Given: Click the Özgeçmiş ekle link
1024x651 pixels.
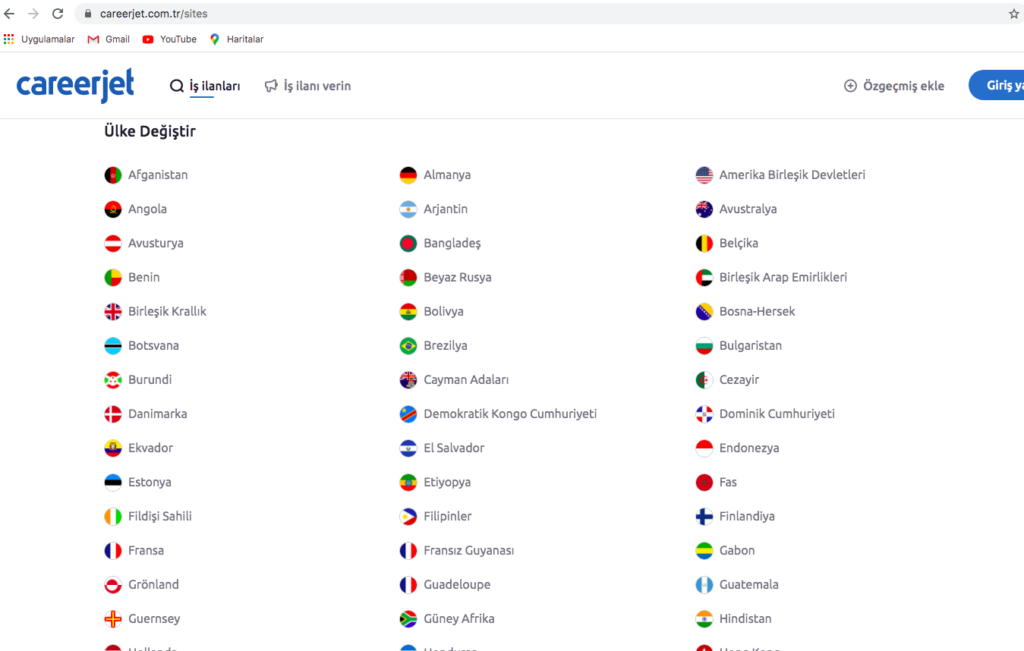Looking at the screenshot, I should click(x=894, y=86).
